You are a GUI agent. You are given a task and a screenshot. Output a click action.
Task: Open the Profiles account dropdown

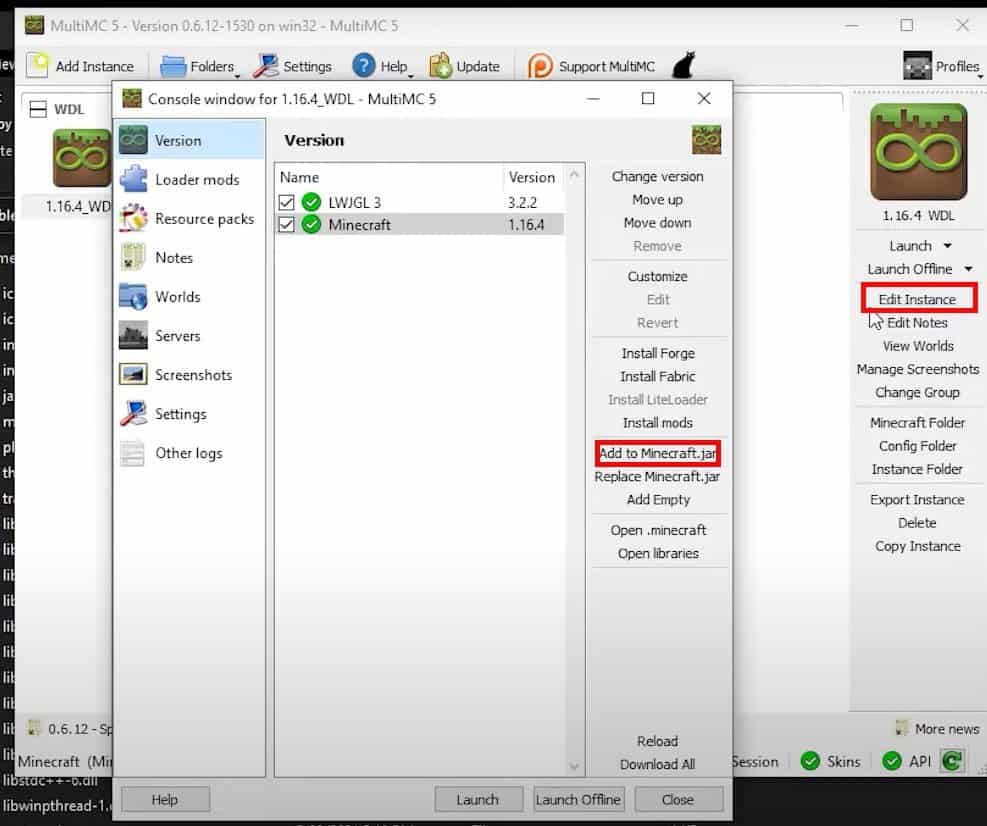pos(942,66)
